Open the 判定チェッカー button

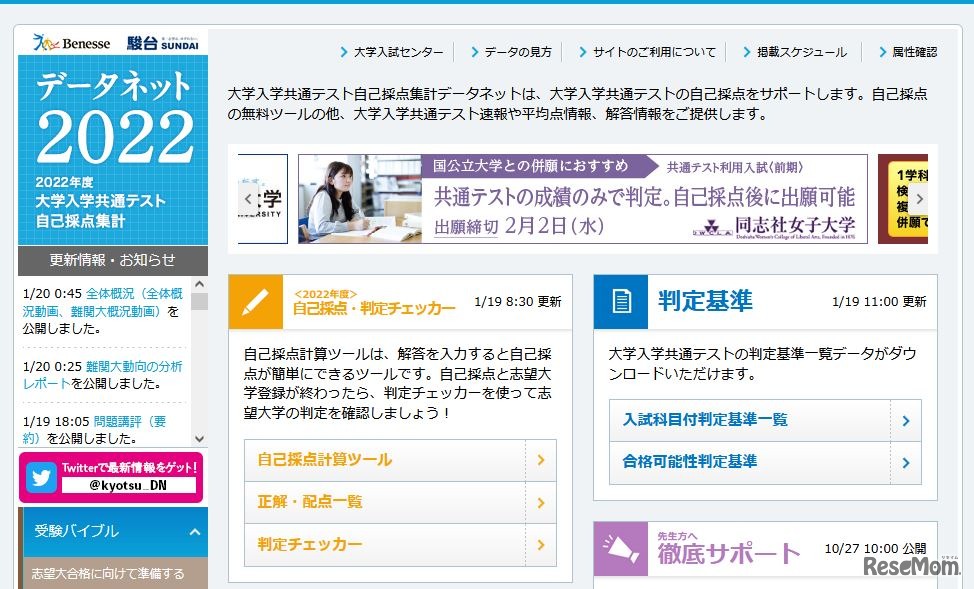coord(400,544)
